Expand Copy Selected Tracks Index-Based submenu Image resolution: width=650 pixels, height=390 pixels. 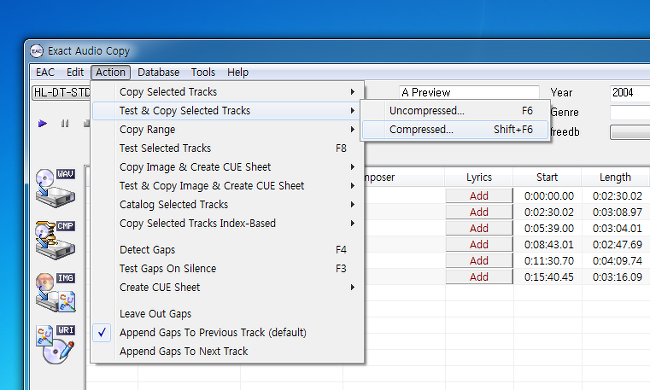click(x=228, y=223)
